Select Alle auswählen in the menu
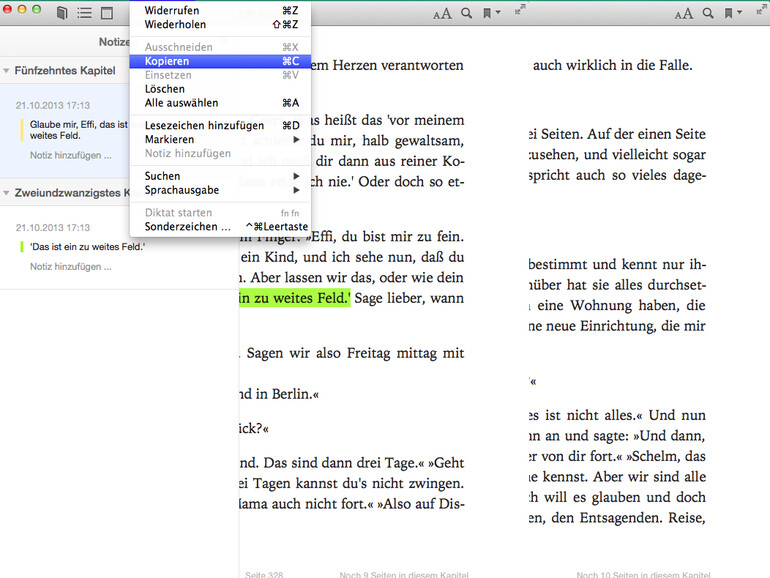The width and height of the screenshot is (770, 578). tap(181, 103)
